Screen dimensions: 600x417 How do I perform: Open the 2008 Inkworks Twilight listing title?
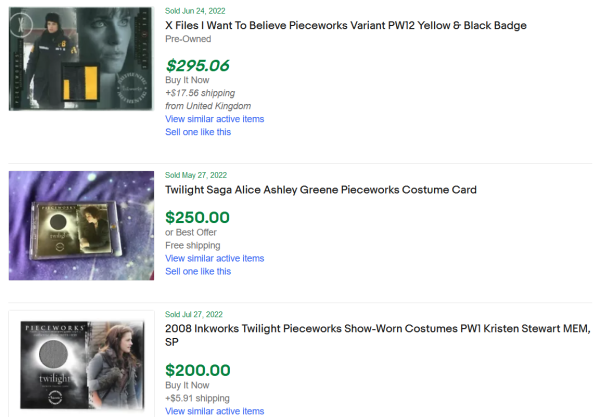[377, 329]
